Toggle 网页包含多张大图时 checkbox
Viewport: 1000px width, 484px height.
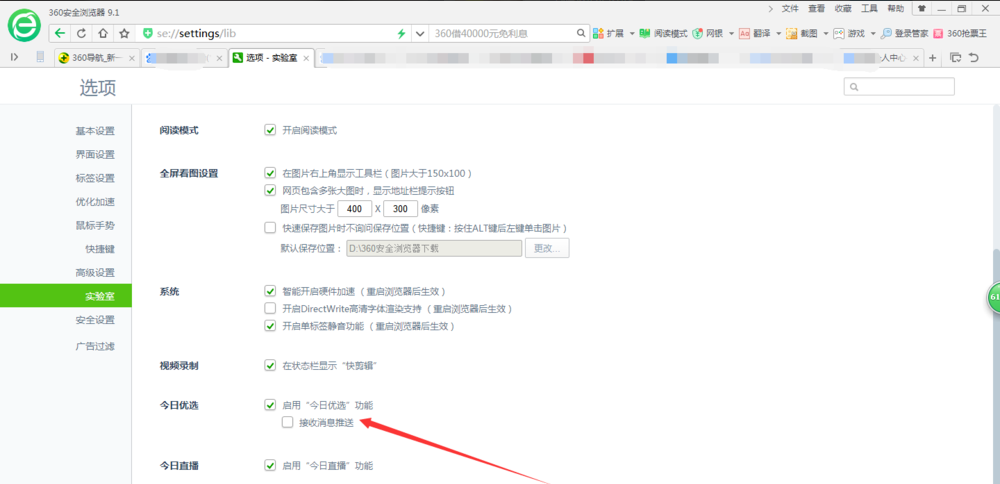point(269,190)
